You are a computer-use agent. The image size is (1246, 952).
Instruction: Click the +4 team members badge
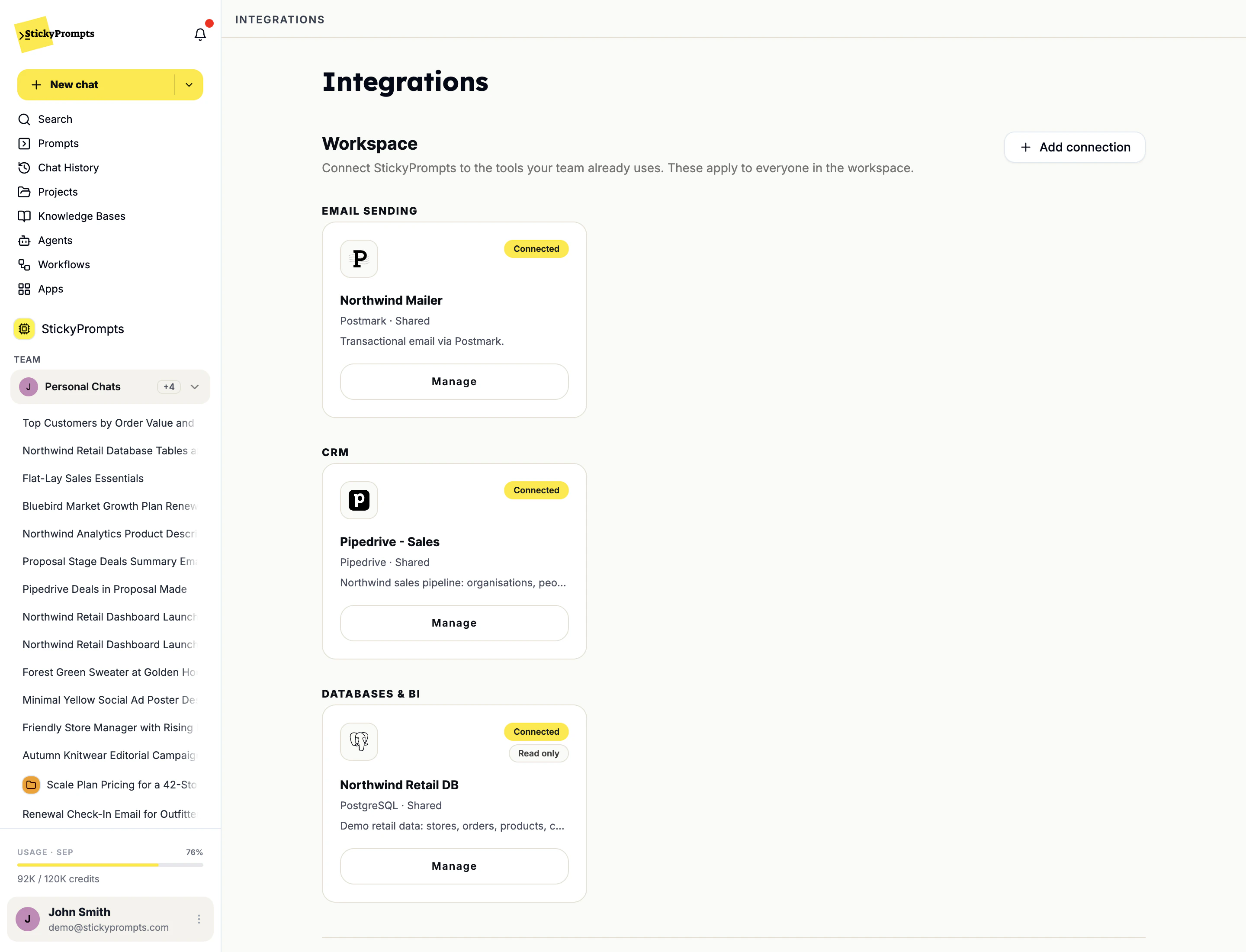point(169,387)
